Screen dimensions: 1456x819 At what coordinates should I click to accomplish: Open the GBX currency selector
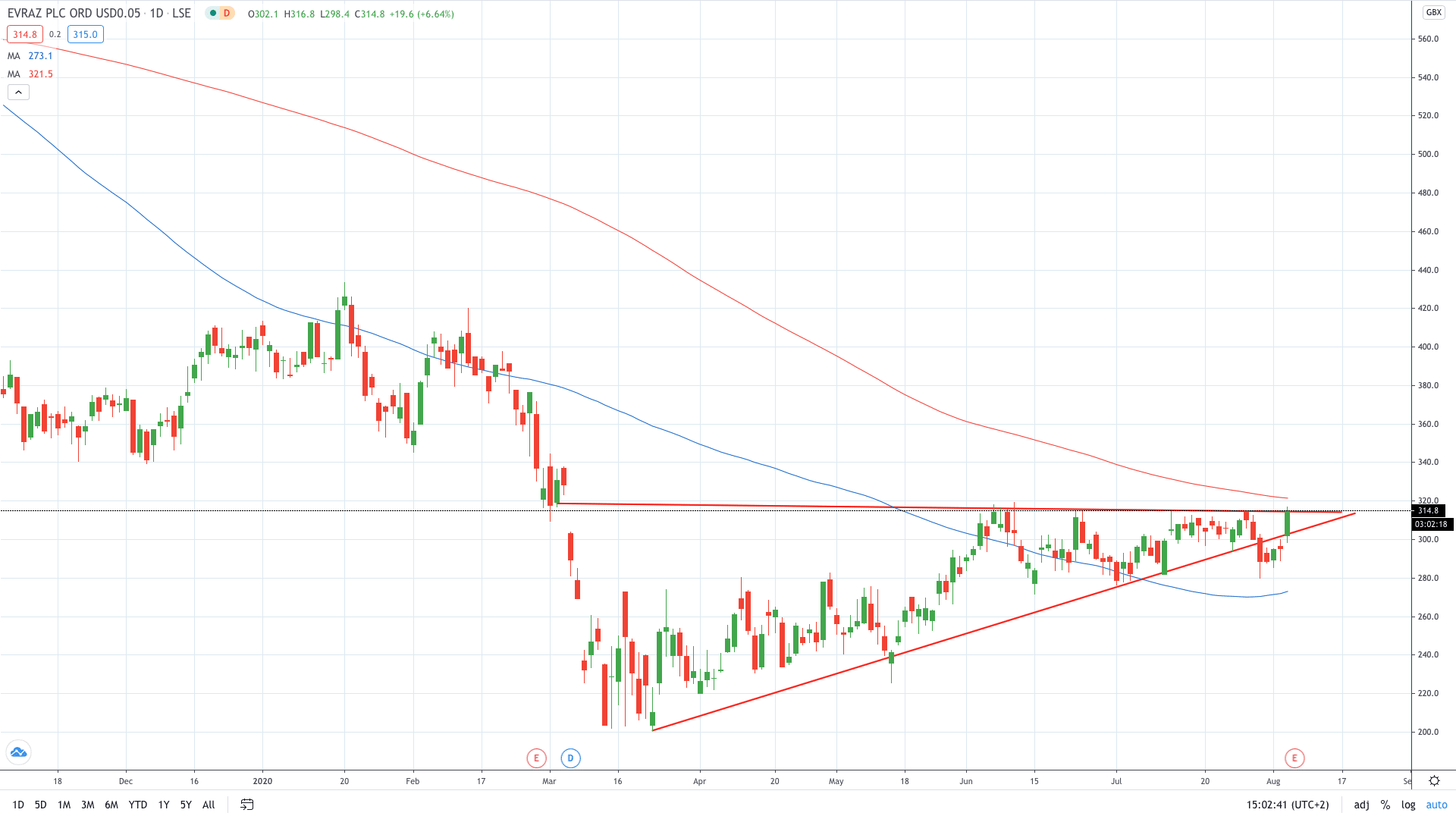pos(1433,12)
